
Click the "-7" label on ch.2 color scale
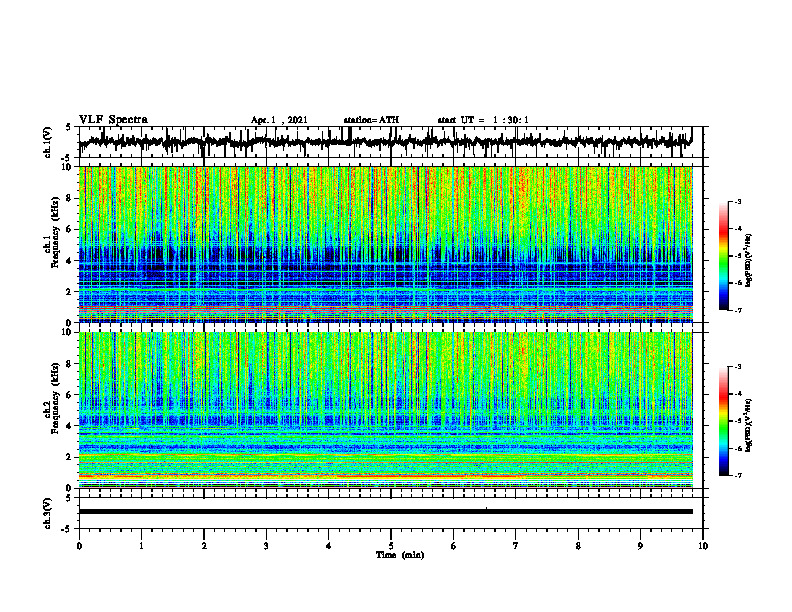tap(738, 476)
